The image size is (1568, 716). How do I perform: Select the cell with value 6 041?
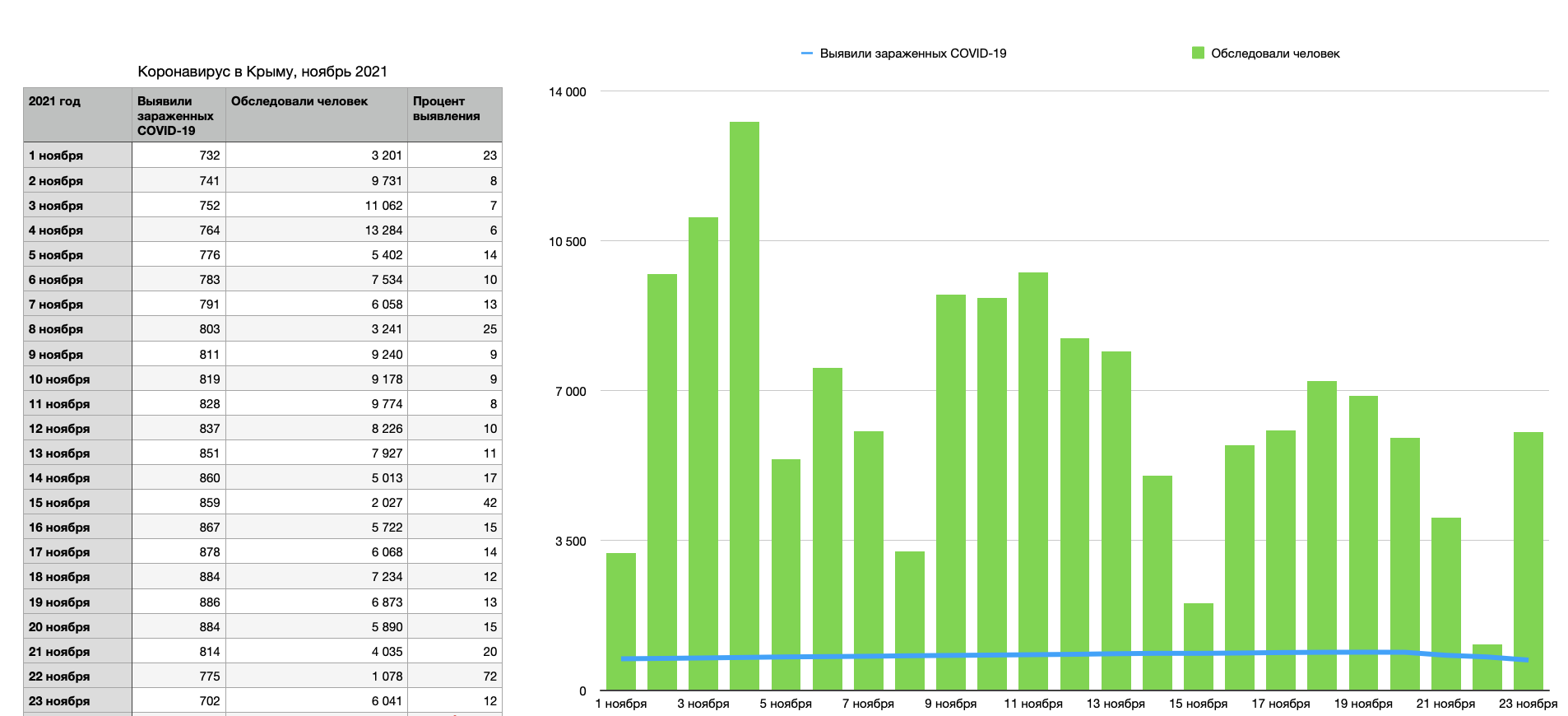coord(317,701)
